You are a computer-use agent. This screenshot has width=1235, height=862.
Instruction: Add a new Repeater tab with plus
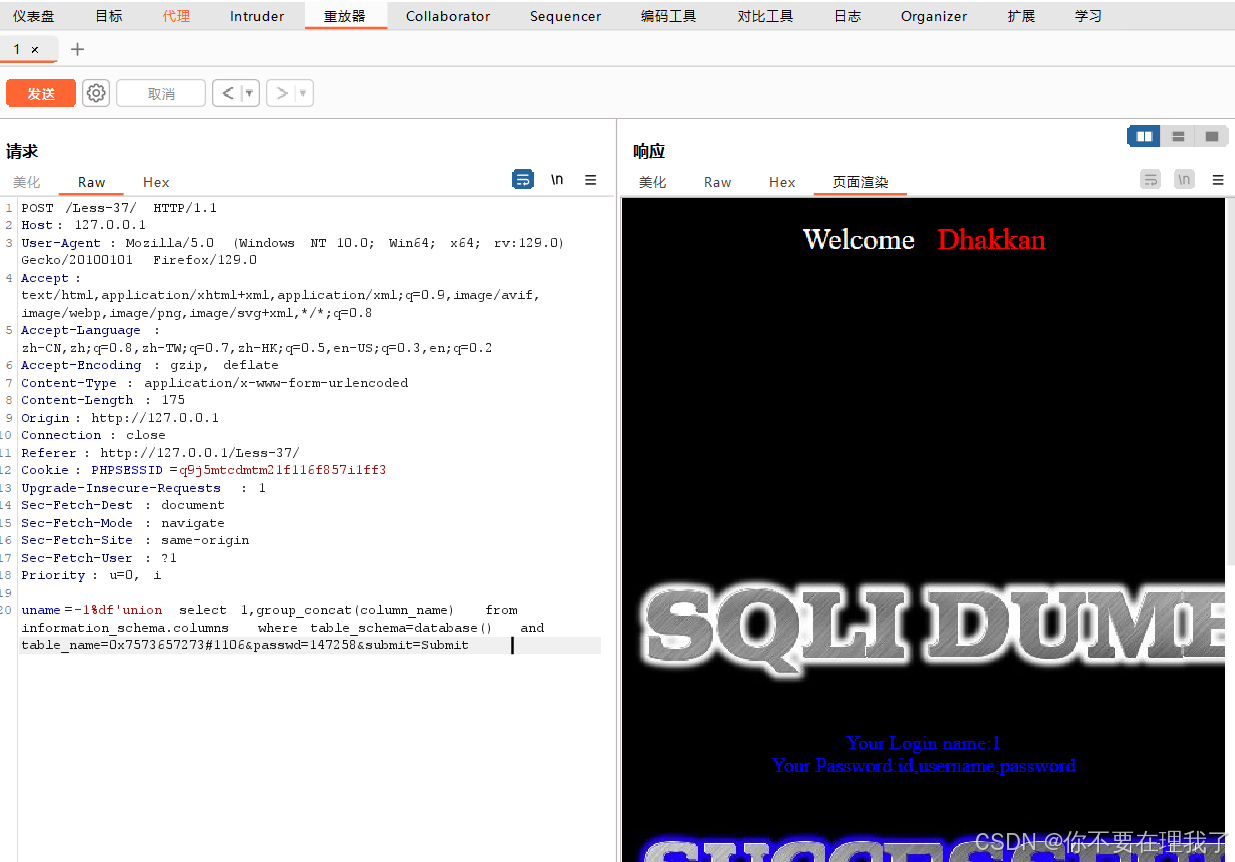click(x=78, y=49)
